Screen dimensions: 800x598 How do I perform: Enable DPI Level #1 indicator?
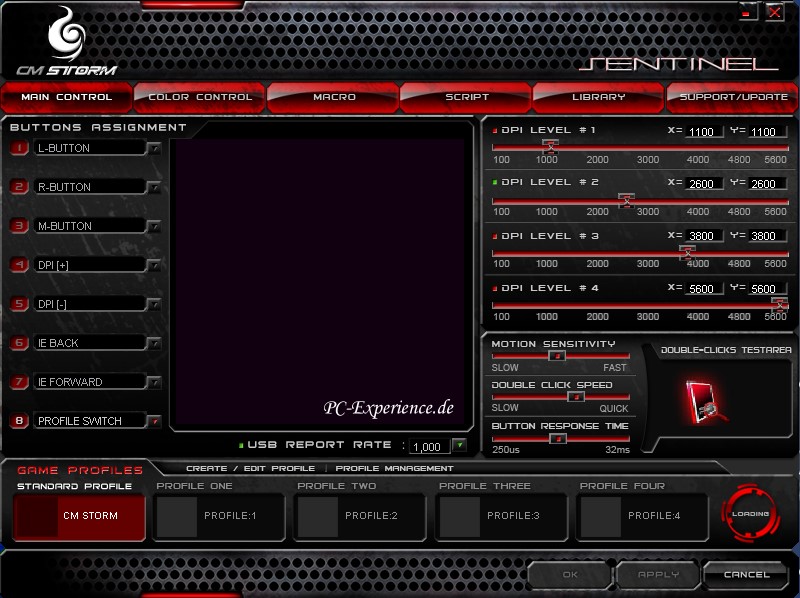point(494,131)
